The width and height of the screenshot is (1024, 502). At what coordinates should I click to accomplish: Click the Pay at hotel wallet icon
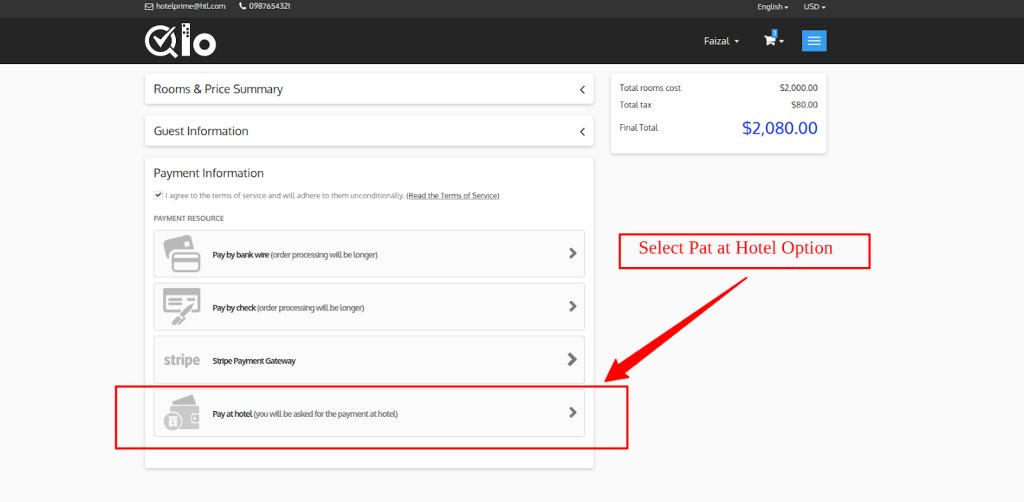[182, 412]
